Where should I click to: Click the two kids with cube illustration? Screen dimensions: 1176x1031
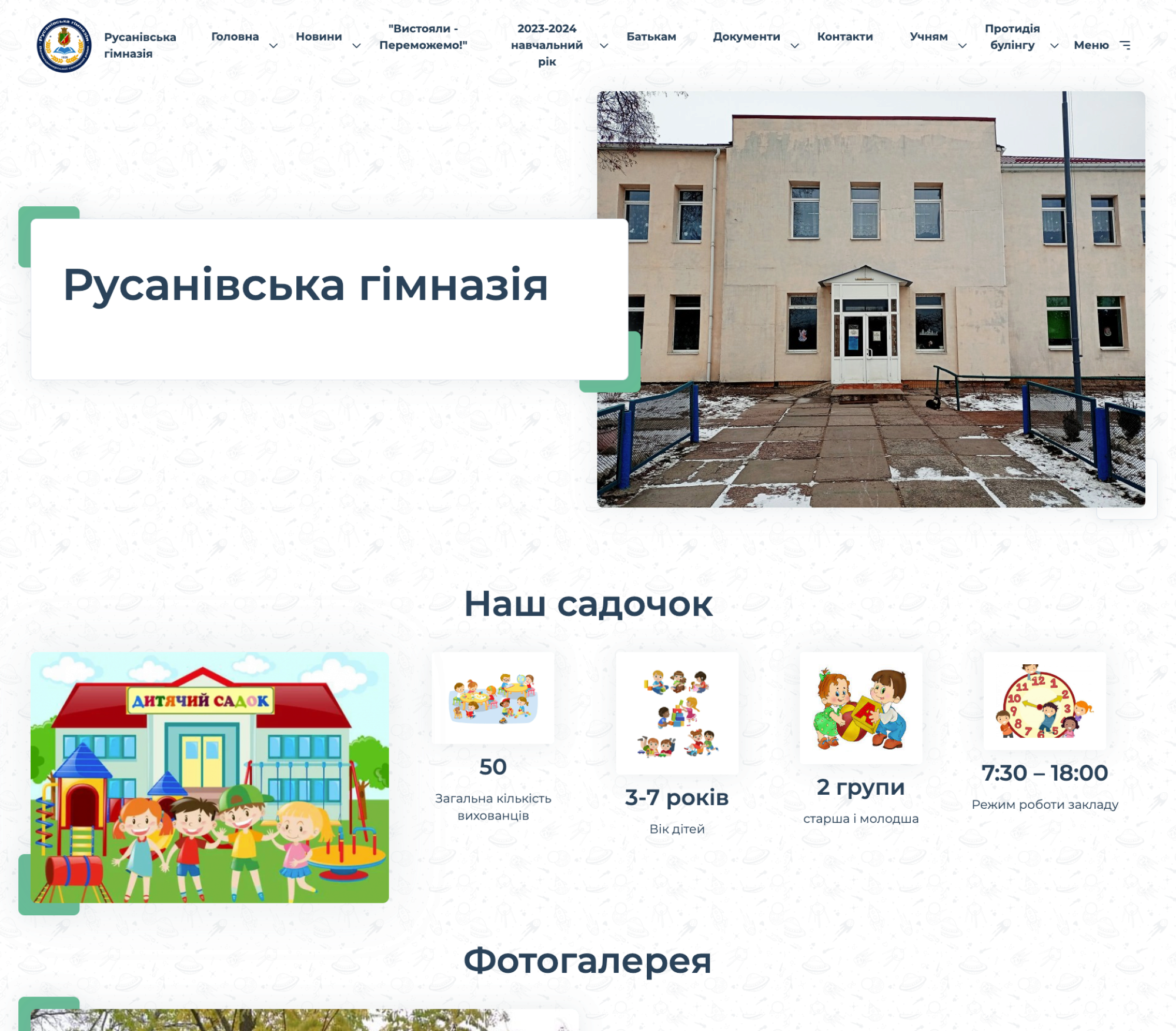(x=861, y=708)
